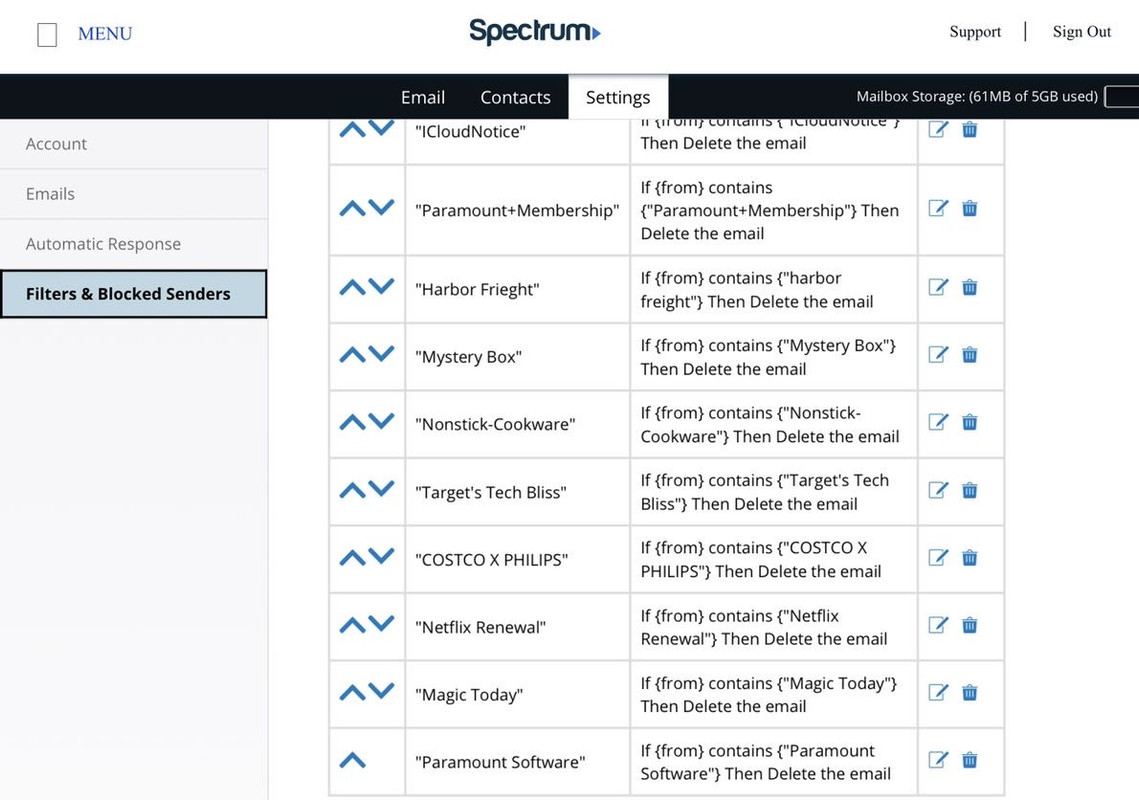Delete the "Mystery Box" filter

pos(970,355)
